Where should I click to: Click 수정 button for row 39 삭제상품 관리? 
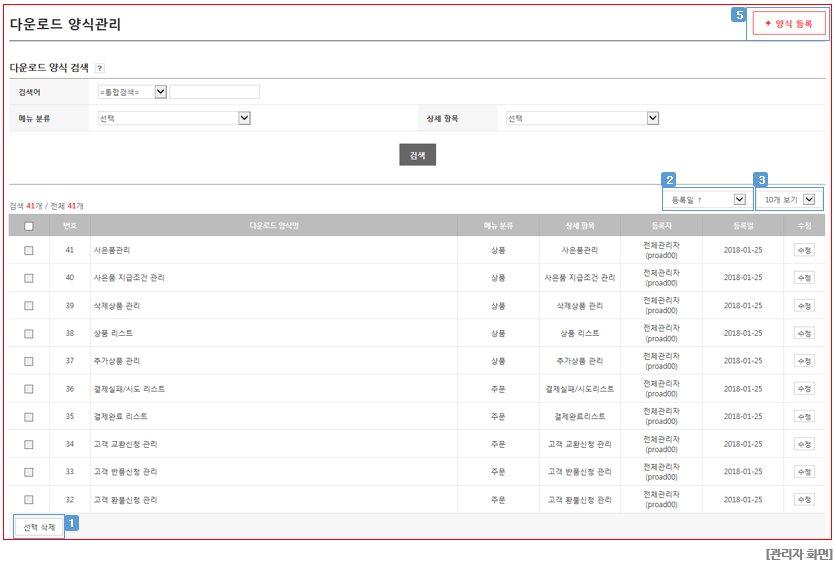pos(805,306)
